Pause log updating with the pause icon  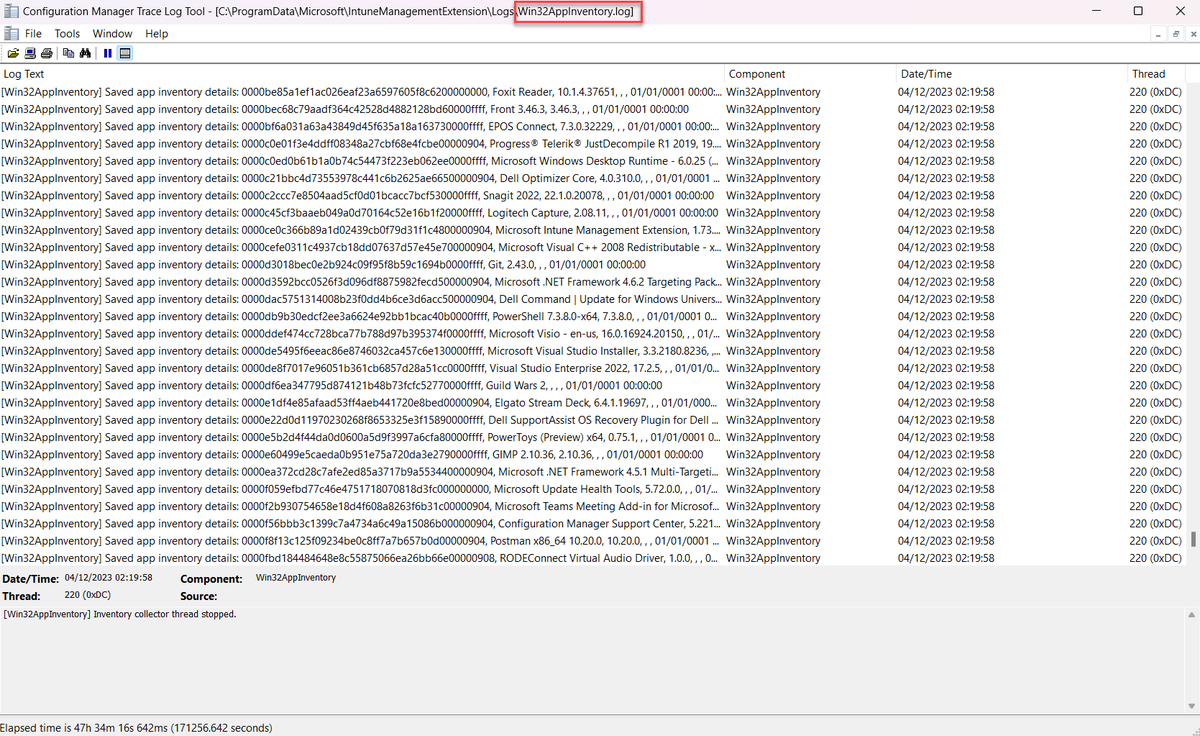[x=107, y=53]
